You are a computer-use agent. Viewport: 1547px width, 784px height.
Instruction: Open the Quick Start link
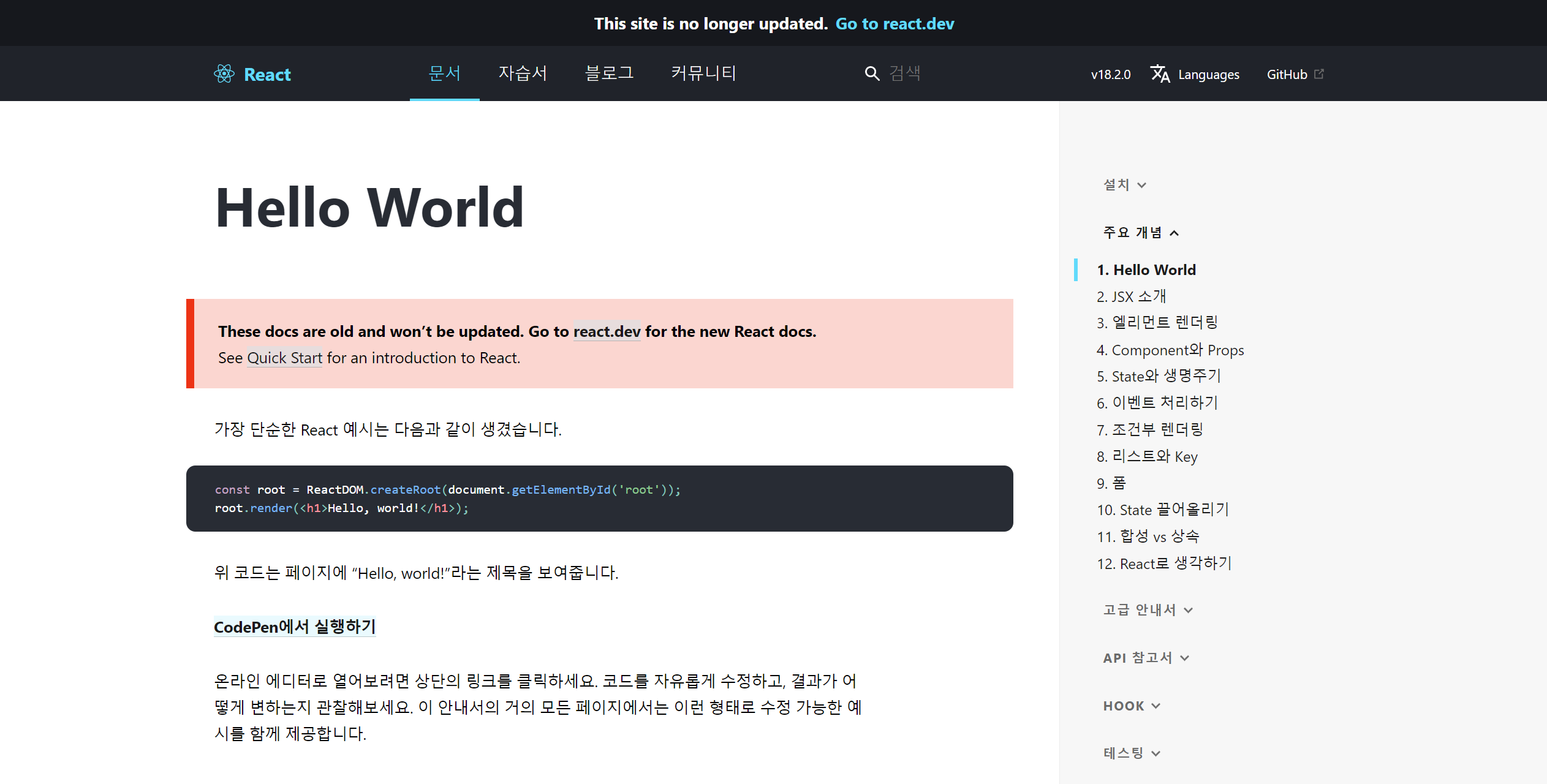pos(284,358)
